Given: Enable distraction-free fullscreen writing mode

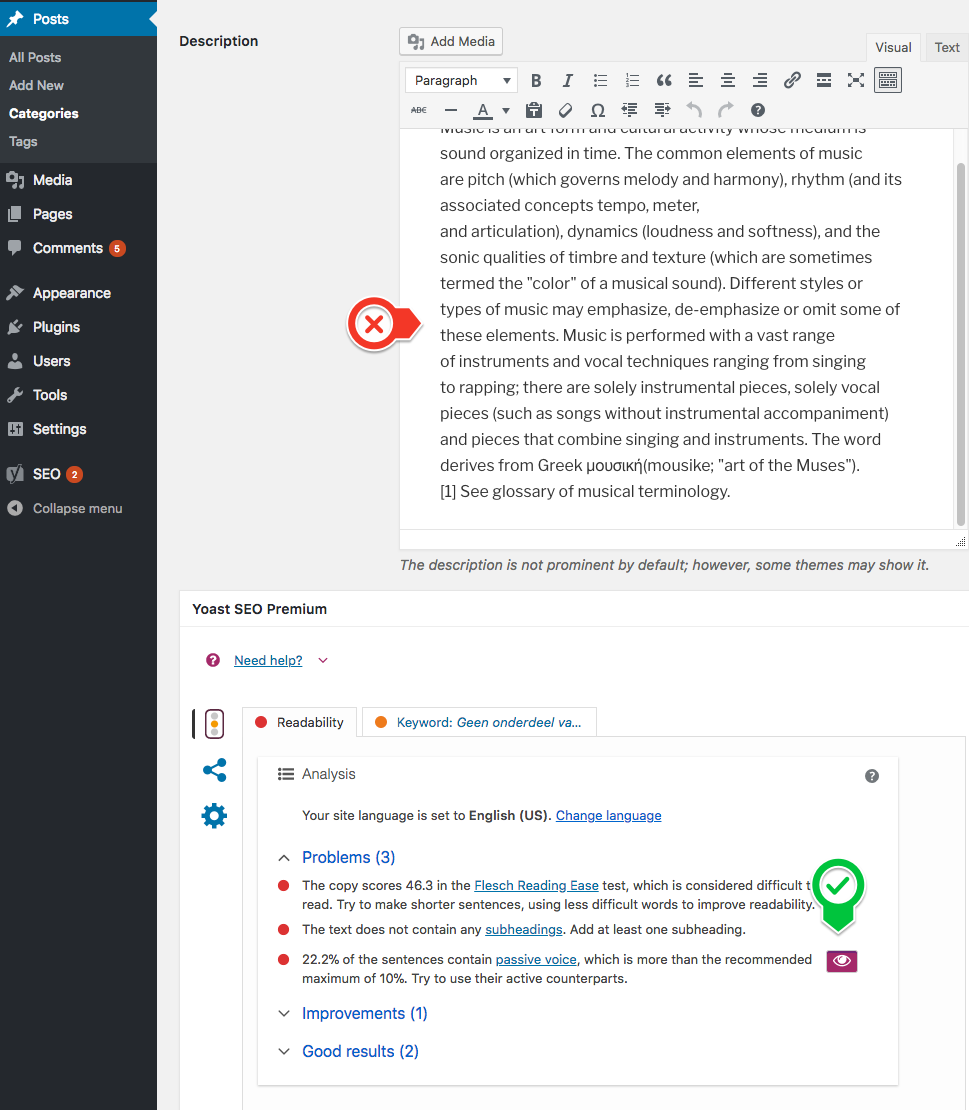Looking at the screenshot, I should 855,80.
